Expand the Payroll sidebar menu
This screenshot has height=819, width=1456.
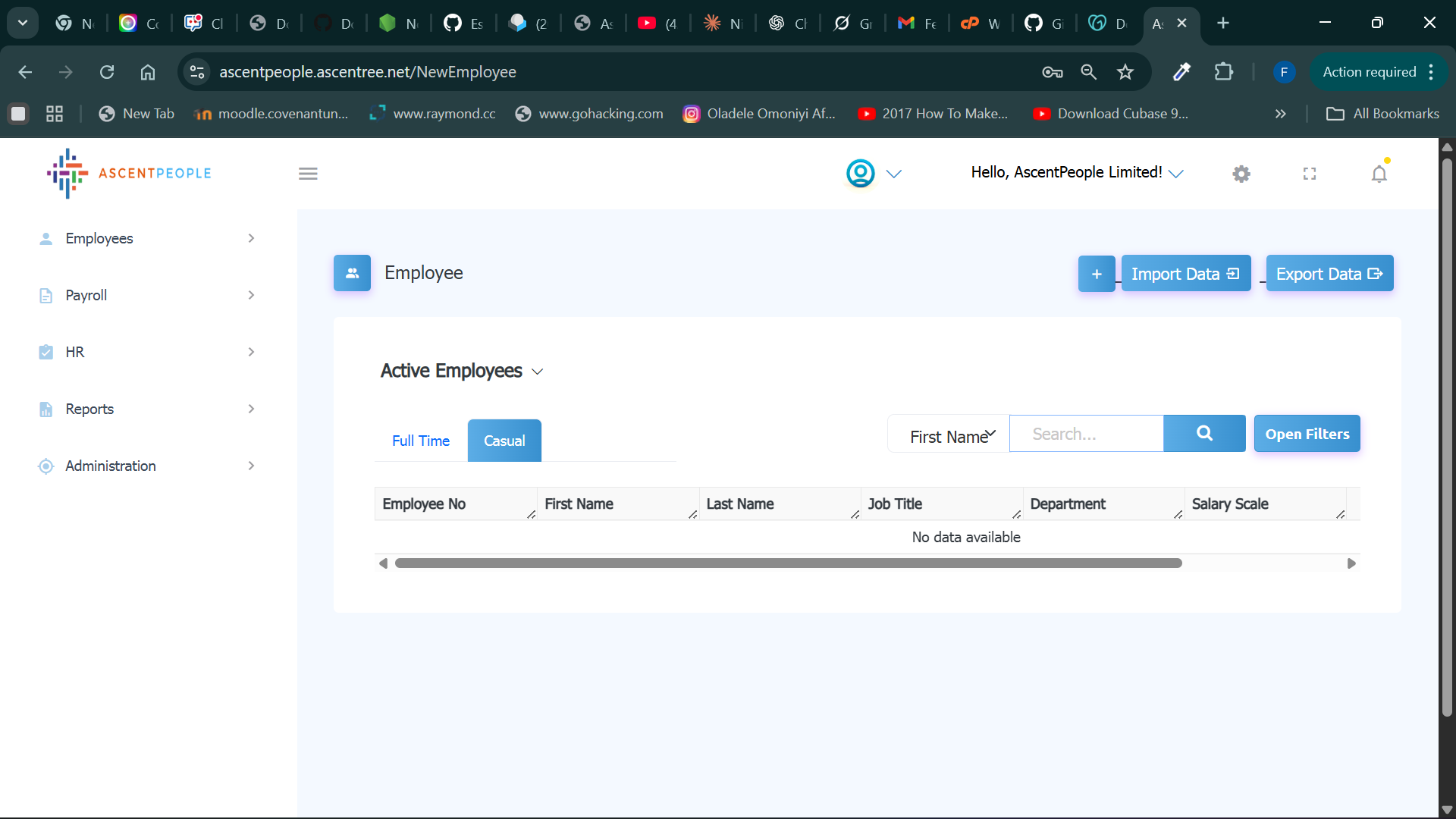click(x=146, y=295)
